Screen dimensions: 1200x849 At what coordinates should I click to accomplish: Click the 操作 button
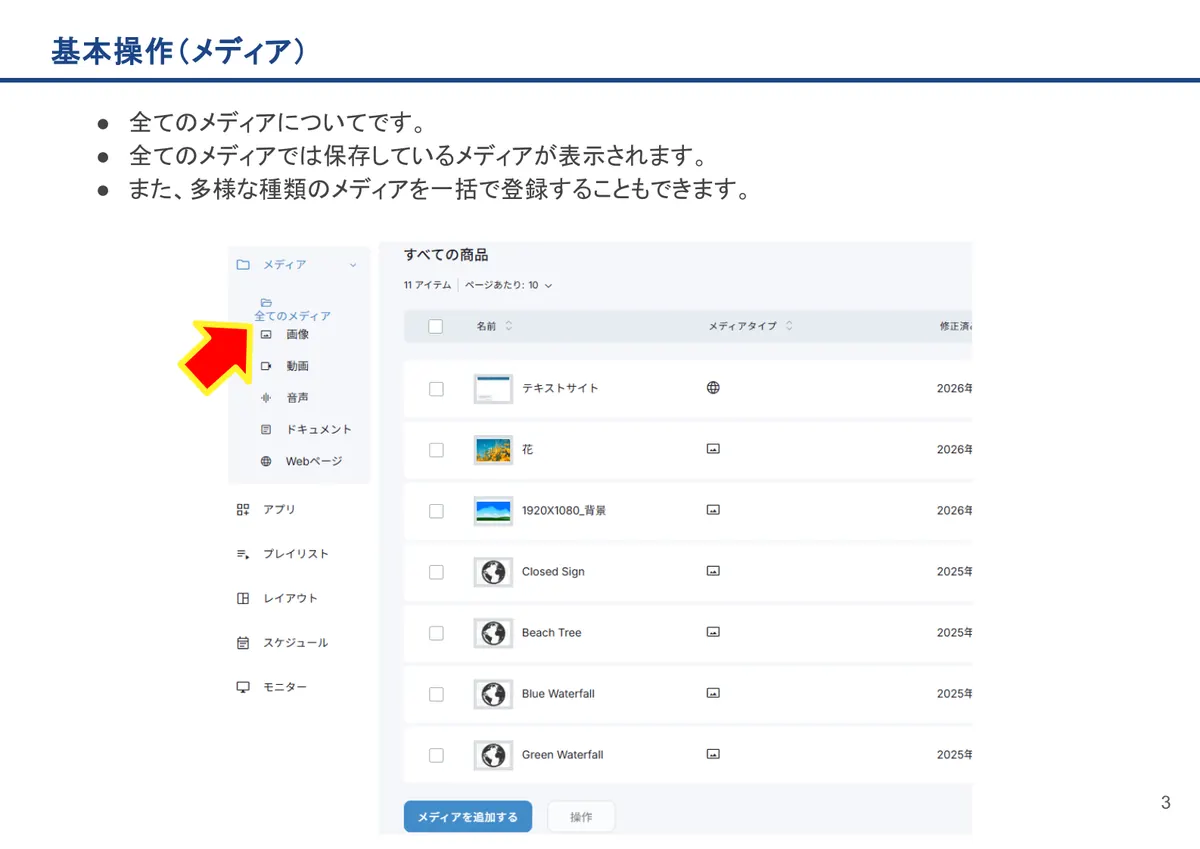pos(581,817)
